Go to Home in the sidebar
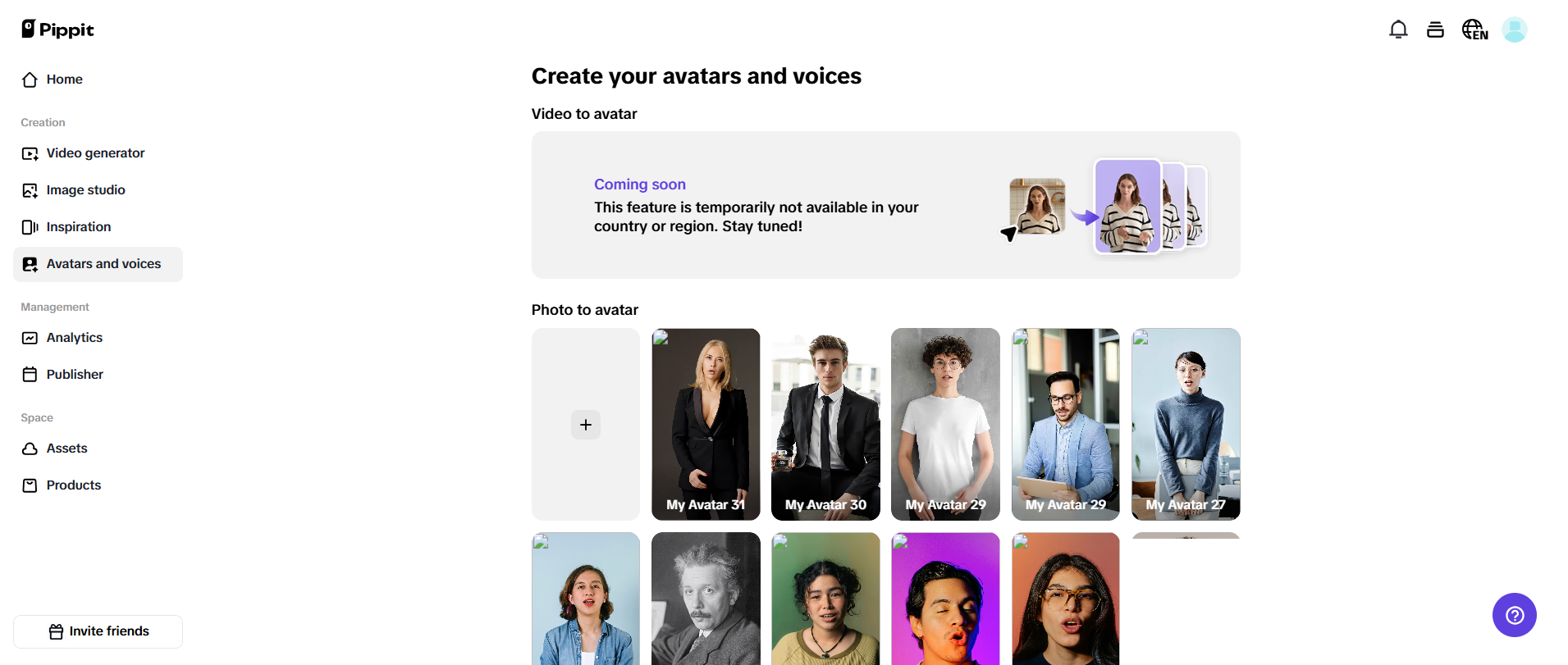 [64, 80]
